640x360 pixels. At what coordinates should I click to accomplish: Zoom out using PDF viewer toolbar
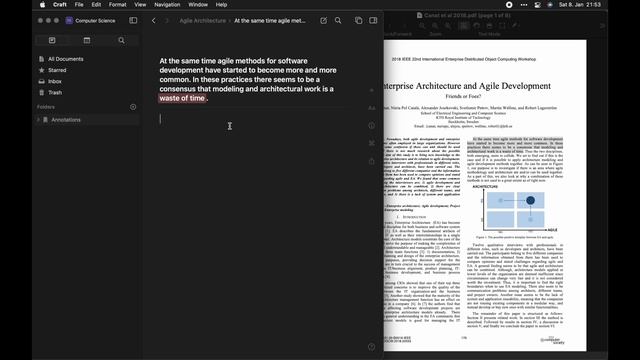click(422, 26)
